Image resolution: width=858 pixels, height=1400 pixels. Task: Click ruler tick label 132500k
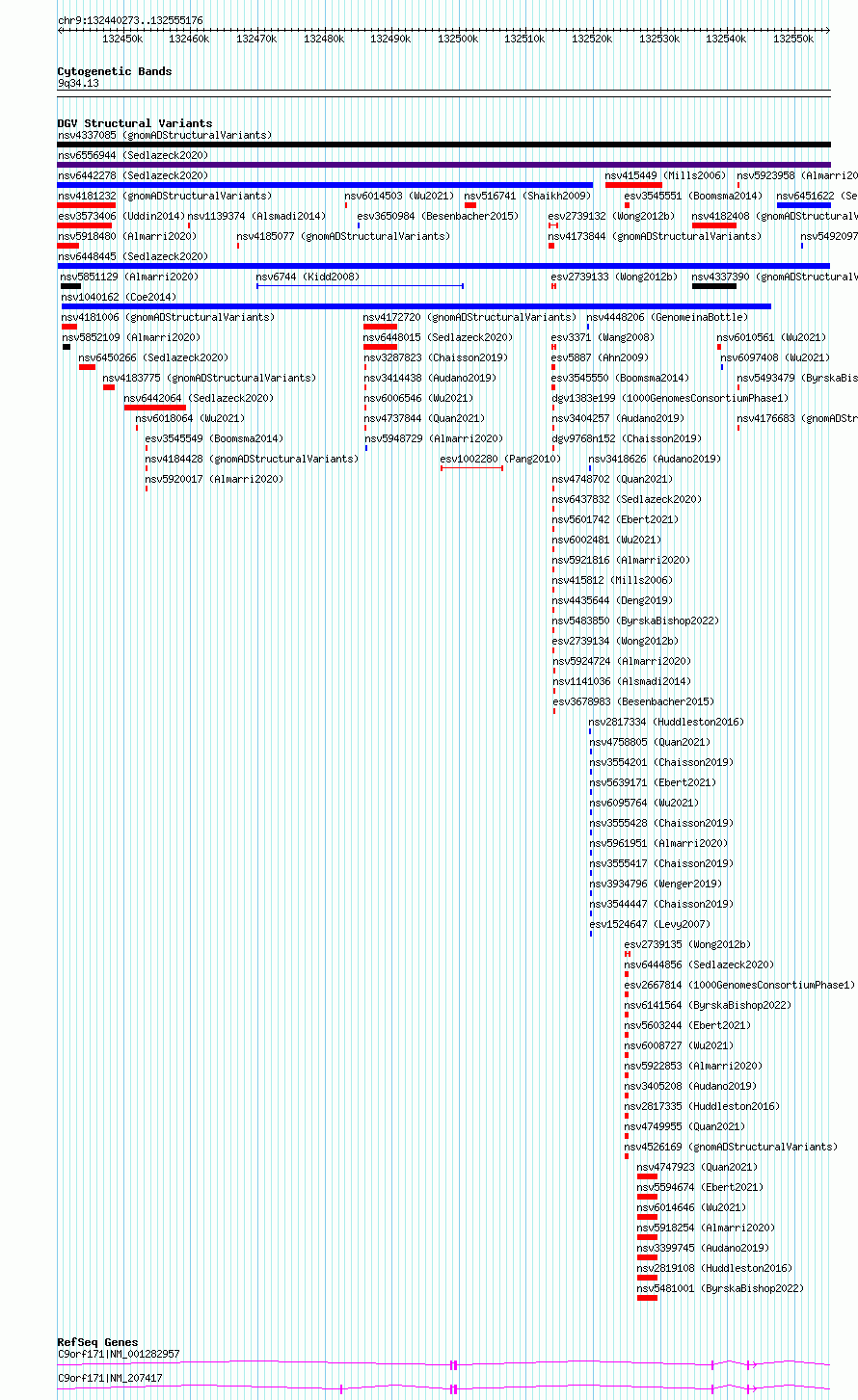click(458, 39)
